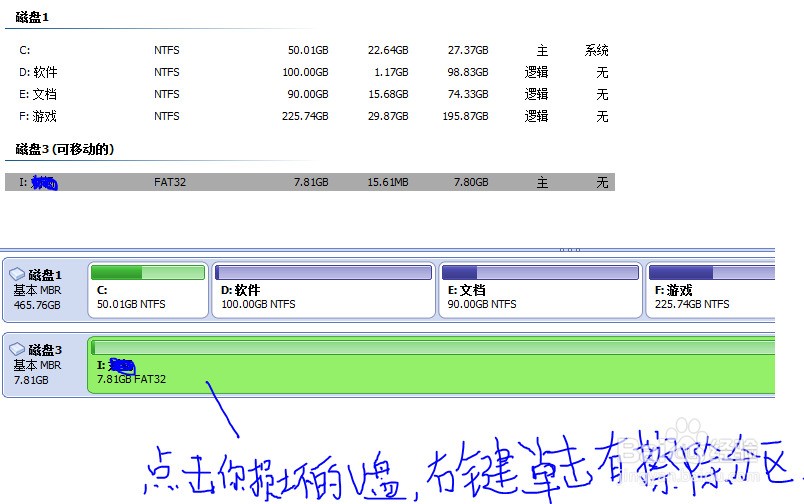The image size is (804, 504).
Task: Select C: 50.01GB NTFS partition block
Action: 148,290
